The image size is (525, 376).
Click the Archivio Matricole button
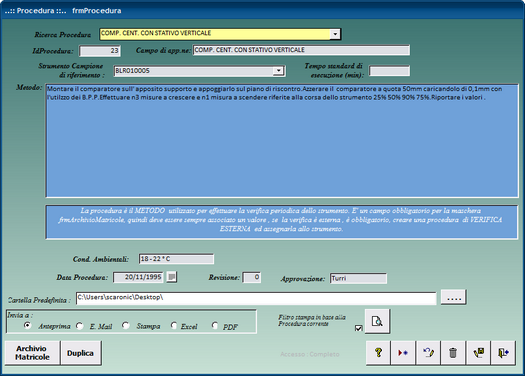pyautogui.click(x=32, y=353)
